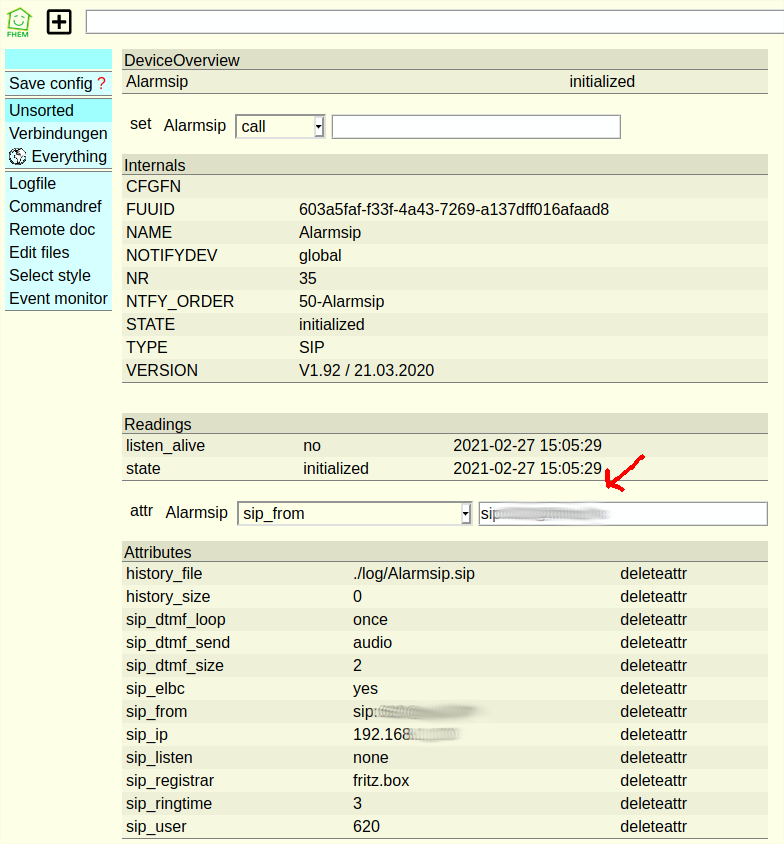Click the attr link for Alarmsip
784x844 pixels.
pos(141,511)
